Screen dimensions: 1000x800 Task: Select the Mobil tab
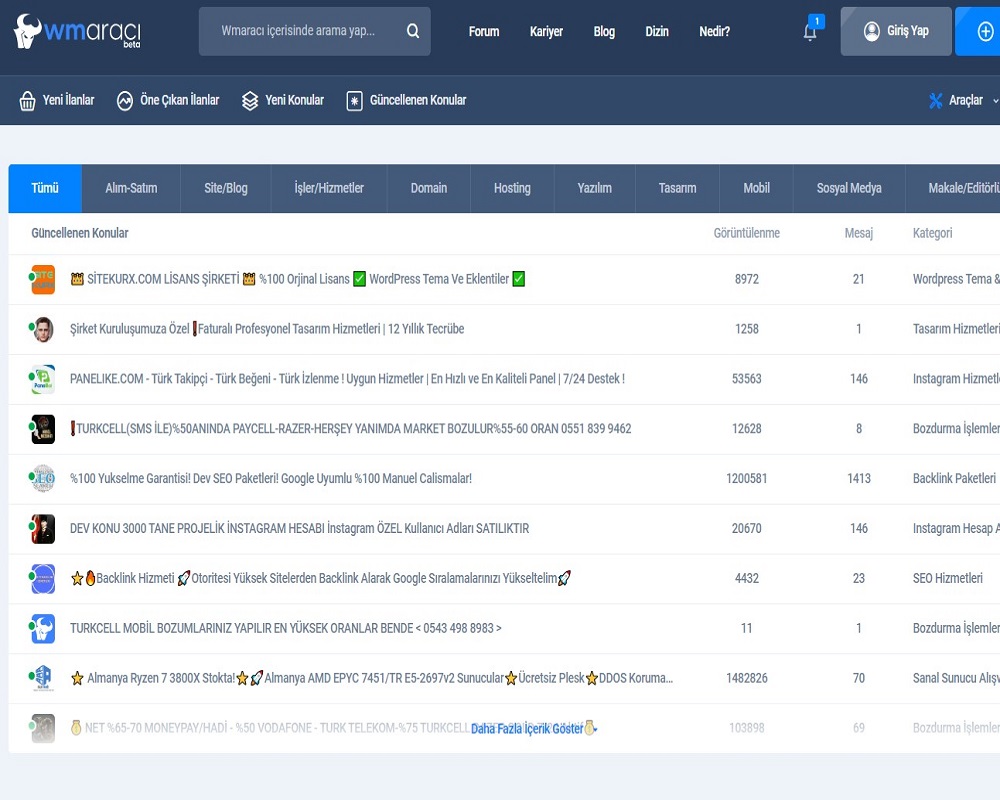(x=756, y=188)
